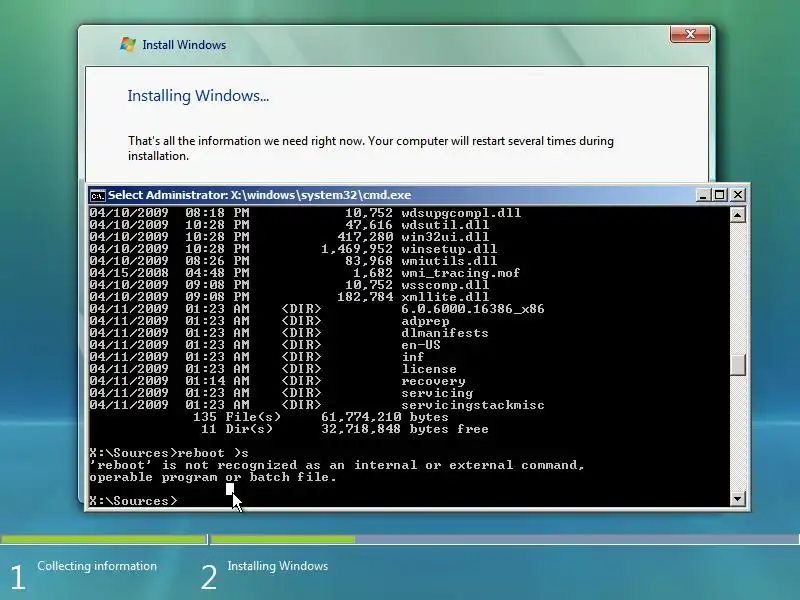This screenshot has width=800, height=600.
Task: Click the last X:\Sources> prompt line
Action: pyautogui.click(x=133, y=501)
